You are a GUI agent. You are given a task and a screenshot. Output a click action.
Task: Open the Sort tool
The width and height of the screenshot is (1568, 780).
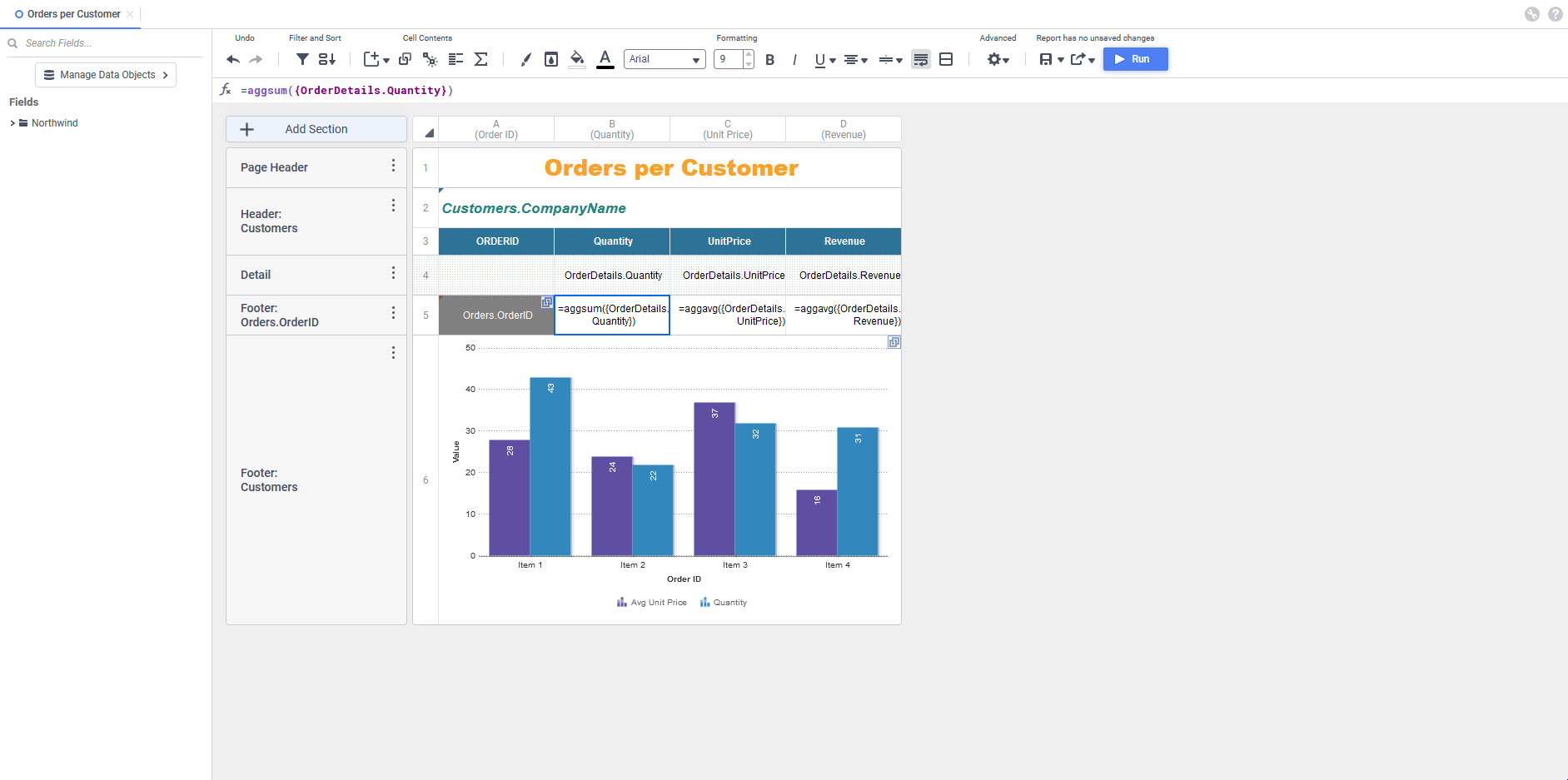327,59
